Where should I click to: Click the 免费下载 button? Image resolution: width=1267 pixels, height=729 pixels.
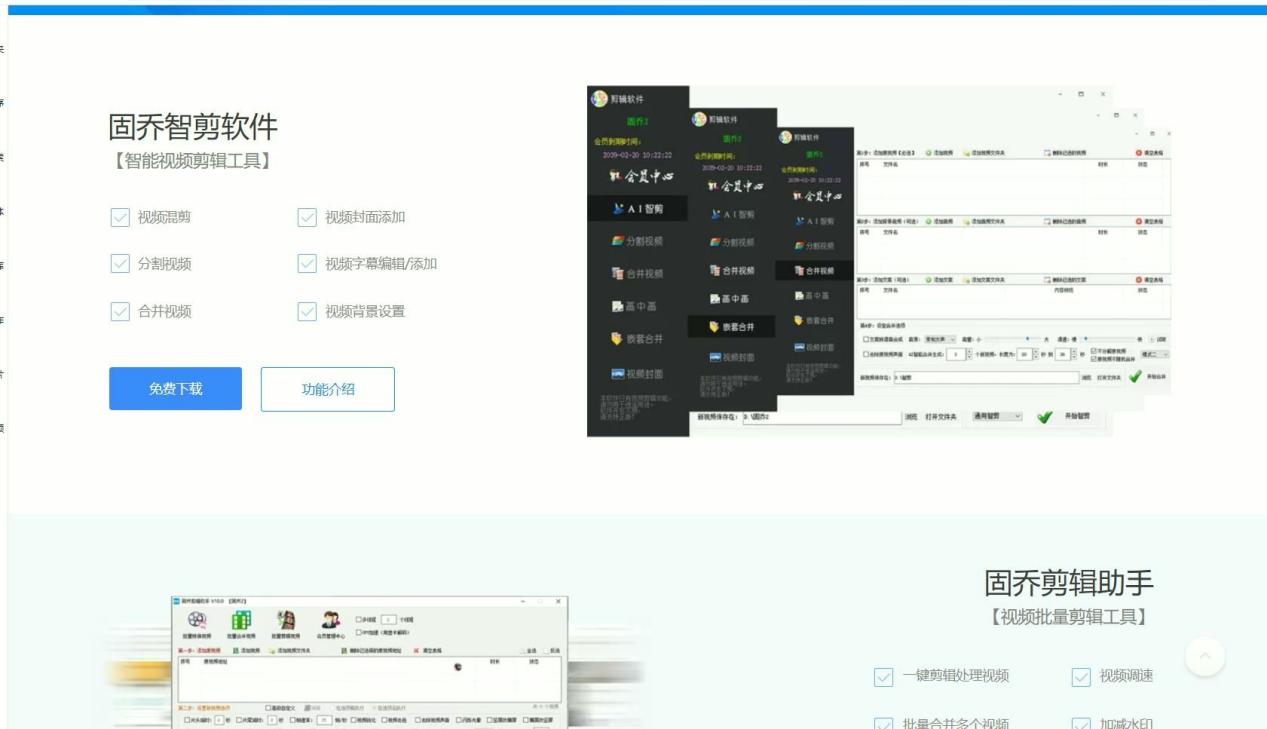175,389
